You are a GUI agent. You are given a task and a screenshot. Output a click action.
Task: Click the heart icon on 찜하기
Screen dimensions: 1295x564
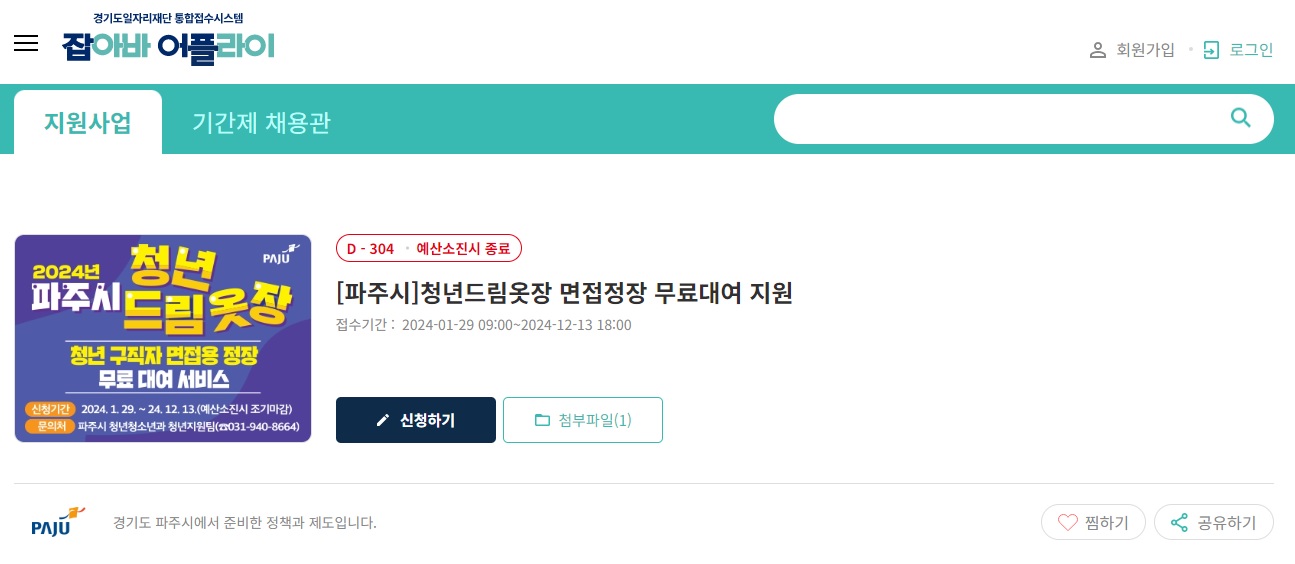click(1067, 522)
